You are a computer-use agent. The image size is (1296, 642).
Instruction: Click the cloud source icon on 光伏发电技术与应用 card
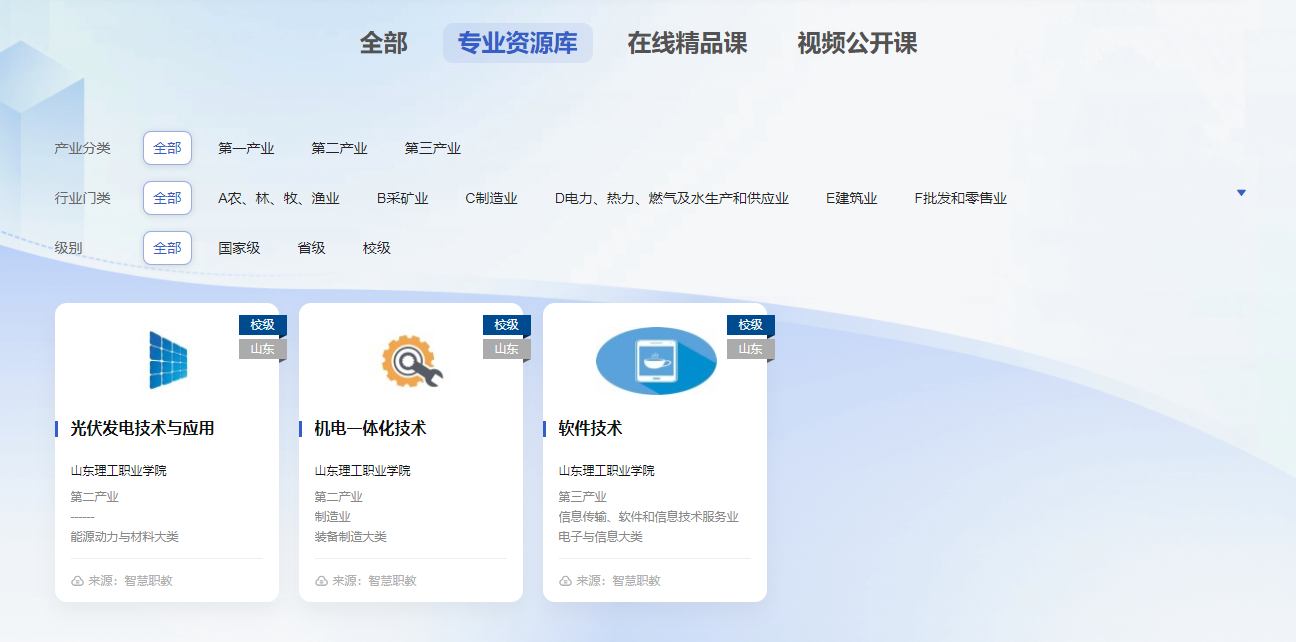click(77, 581)
